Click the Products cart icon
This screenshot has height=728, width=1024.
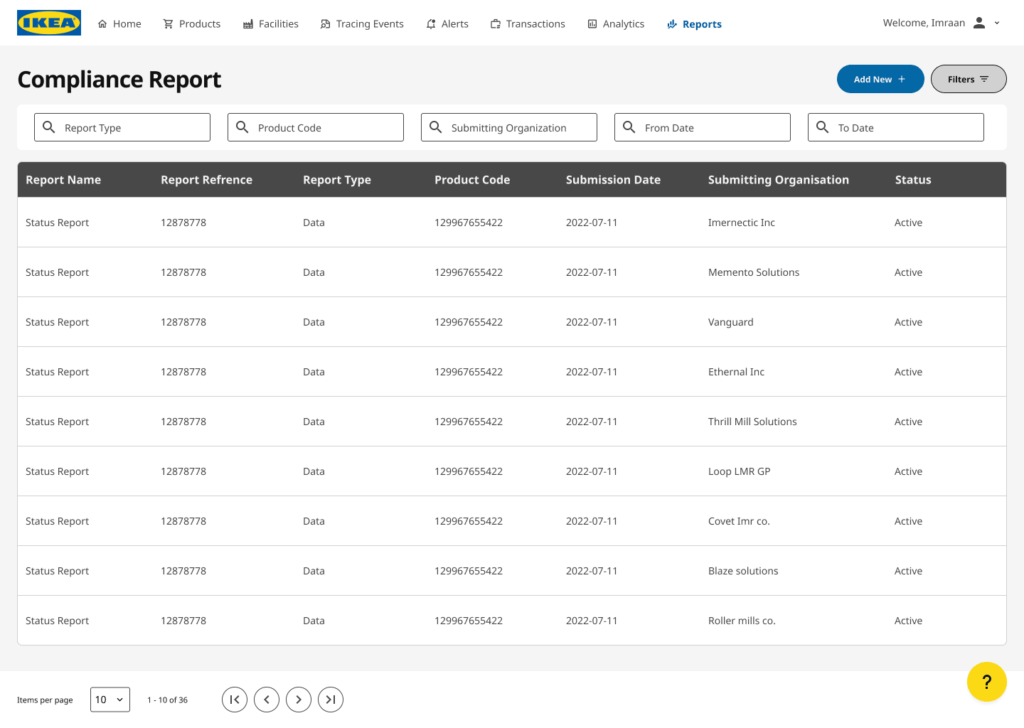(x=168, y=24)
